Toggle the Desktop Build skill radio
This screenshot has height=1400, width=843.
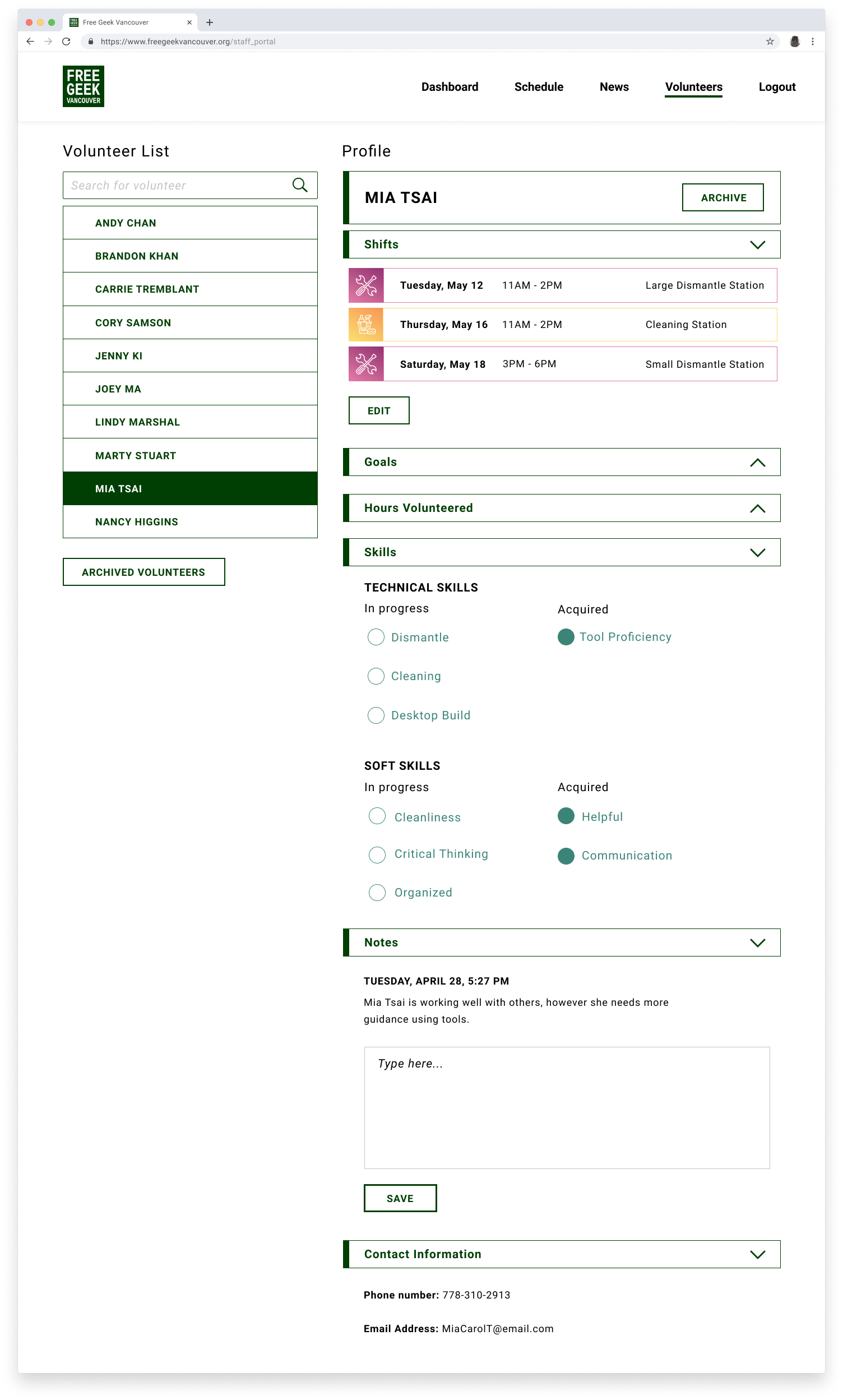point(376,715)
